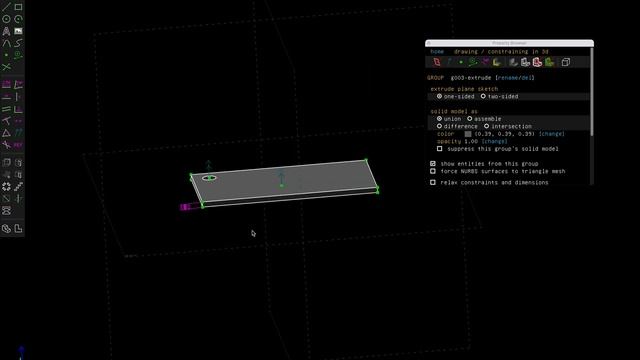Toggle red outlines display icon
Viewport: 640px width, 360px height.
537,62
